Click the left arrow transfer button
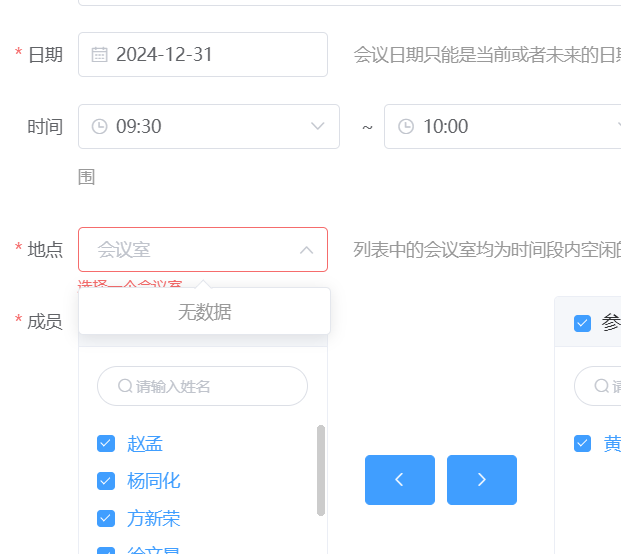The image size is (621, 554). click(x=400, y=480)
